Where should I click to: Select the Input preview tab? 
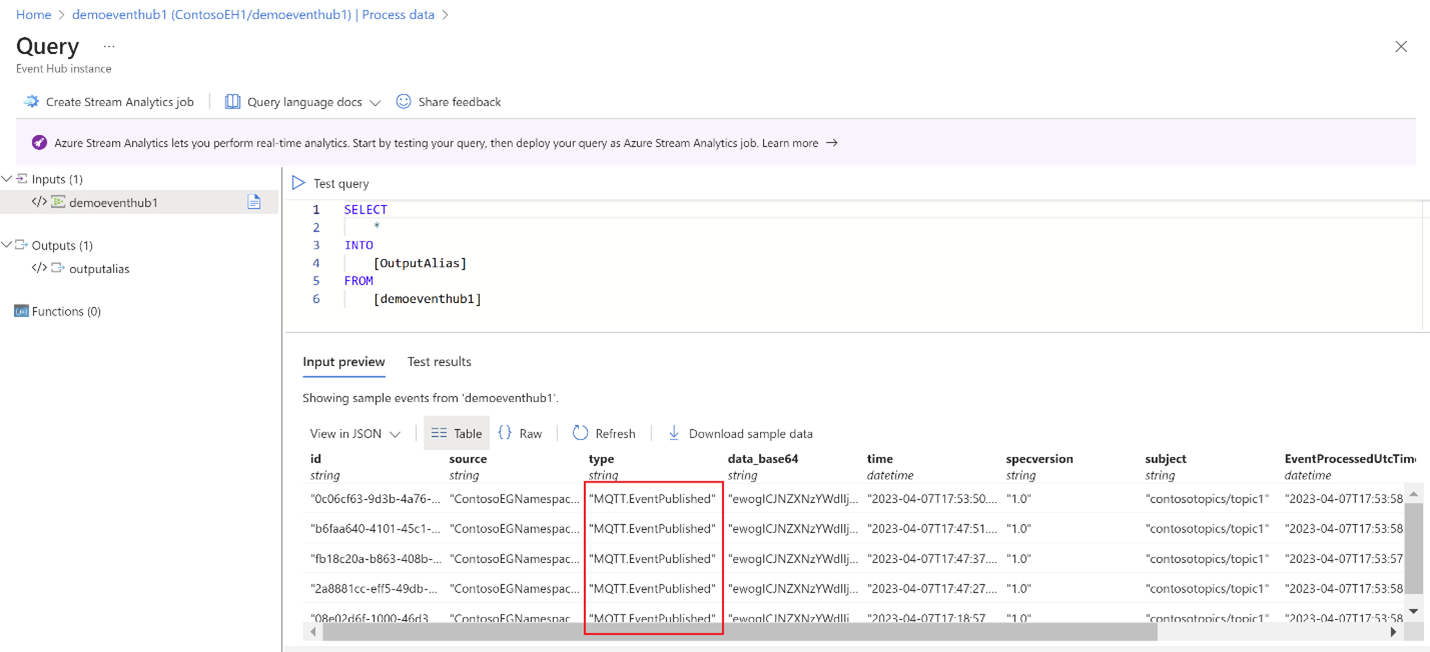tap(344, 361)
